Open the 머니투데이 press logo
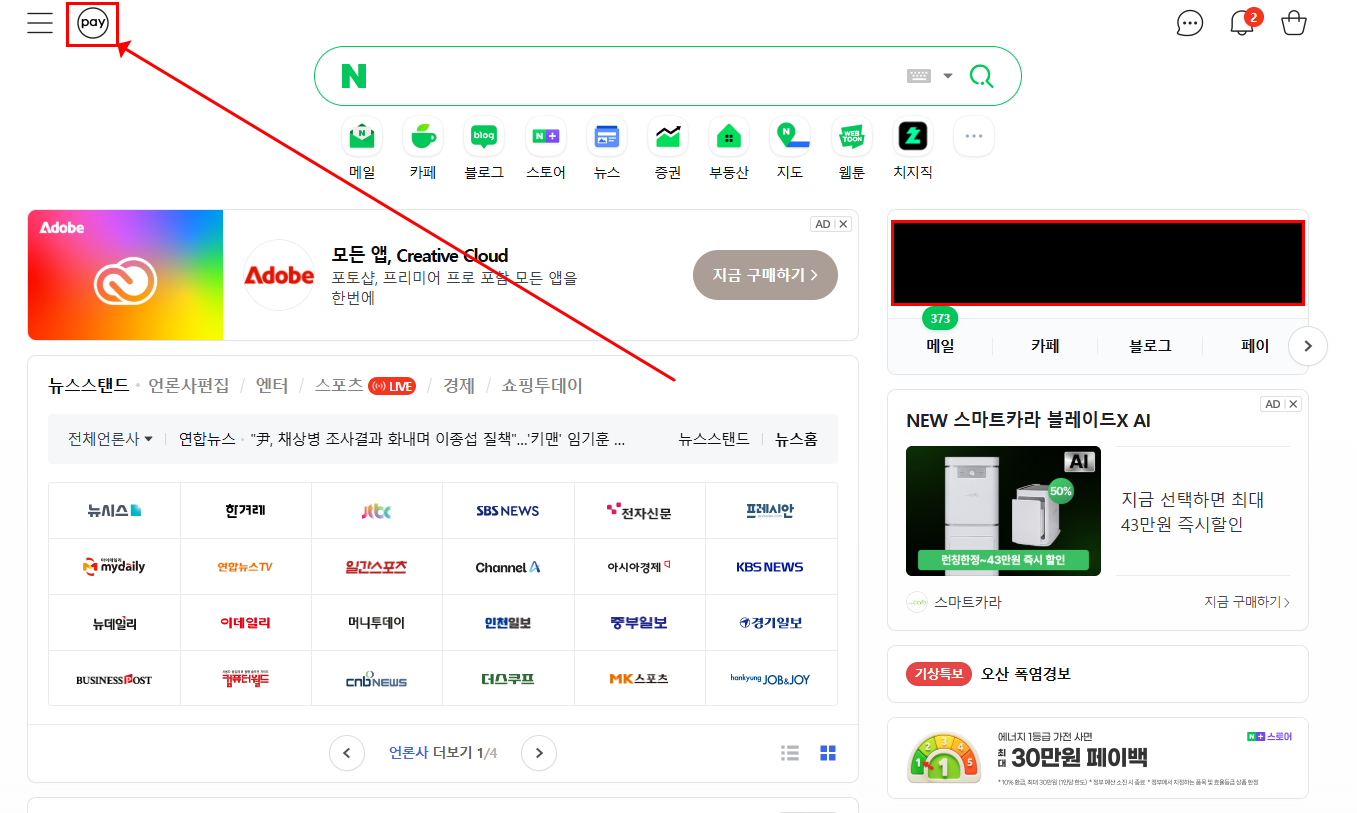The height and width of the screenshot is (813, 1357). (x=377, y=623)
